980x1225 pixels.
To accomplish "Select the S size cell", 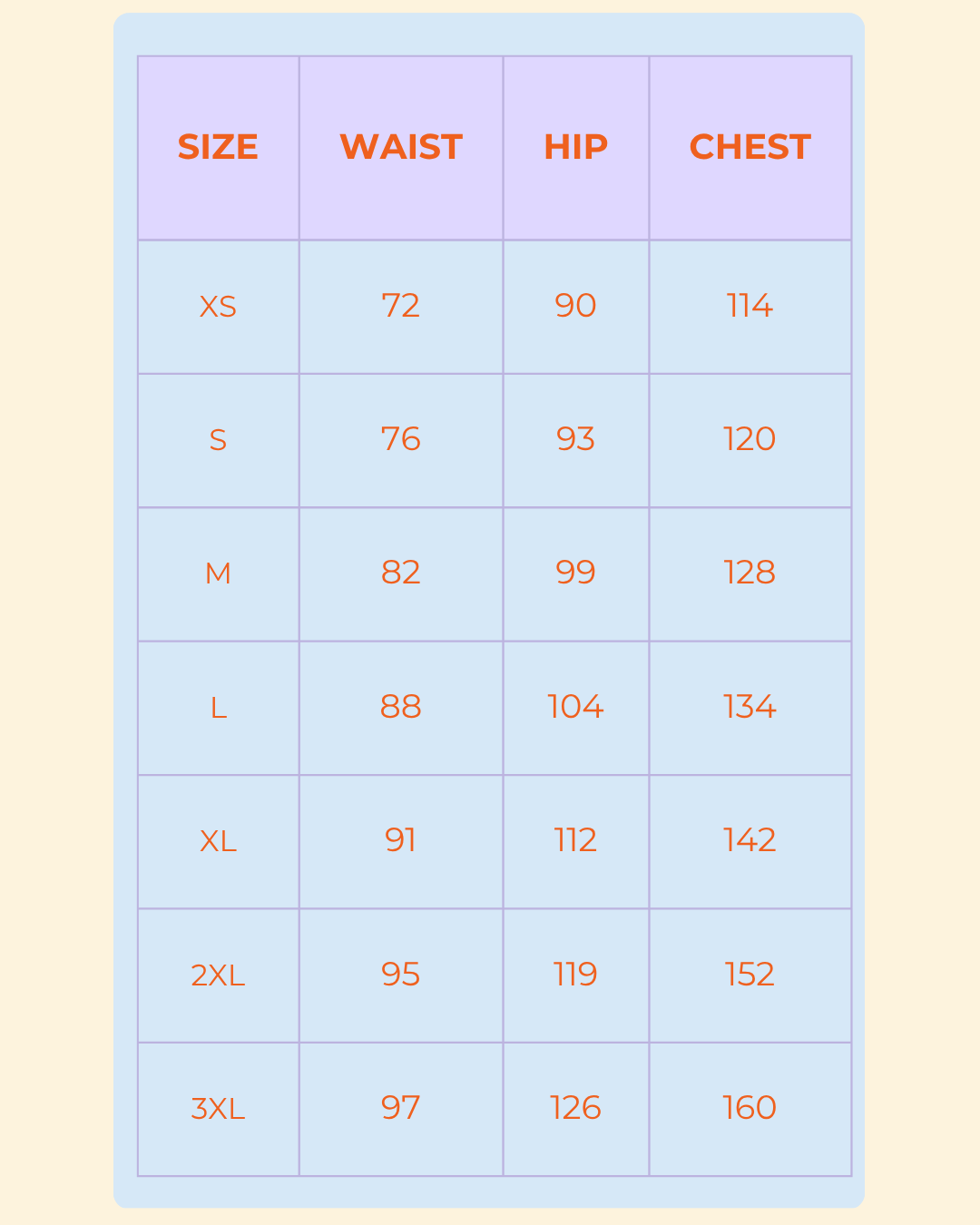I will pos(218,440).
